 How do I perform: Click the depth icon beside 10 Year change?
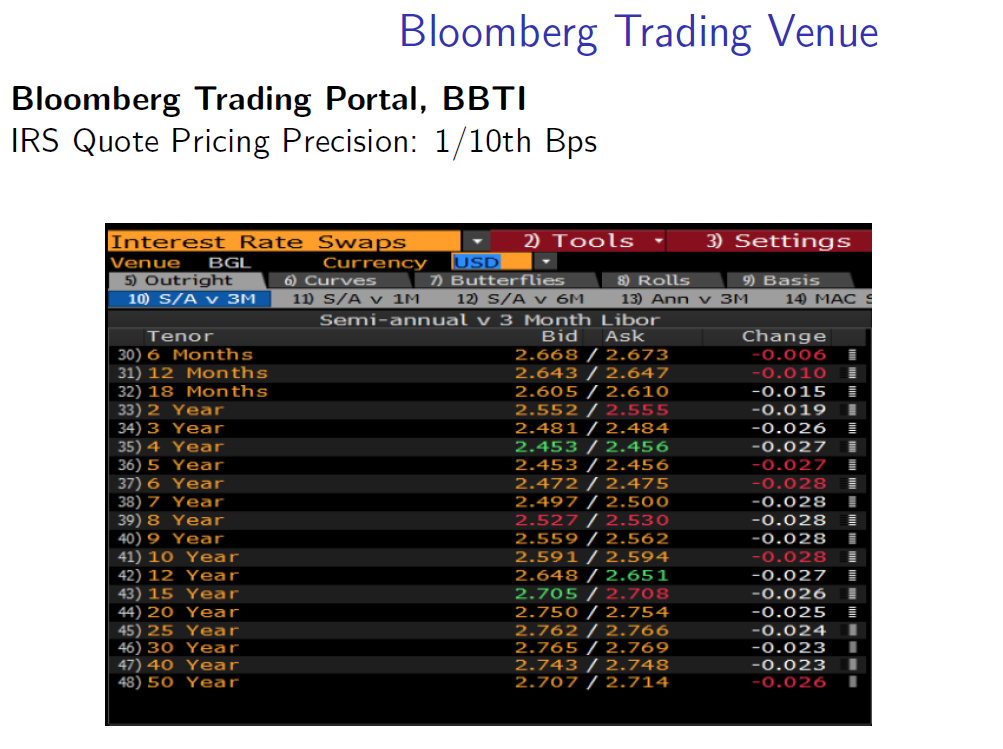pos(852,557)
